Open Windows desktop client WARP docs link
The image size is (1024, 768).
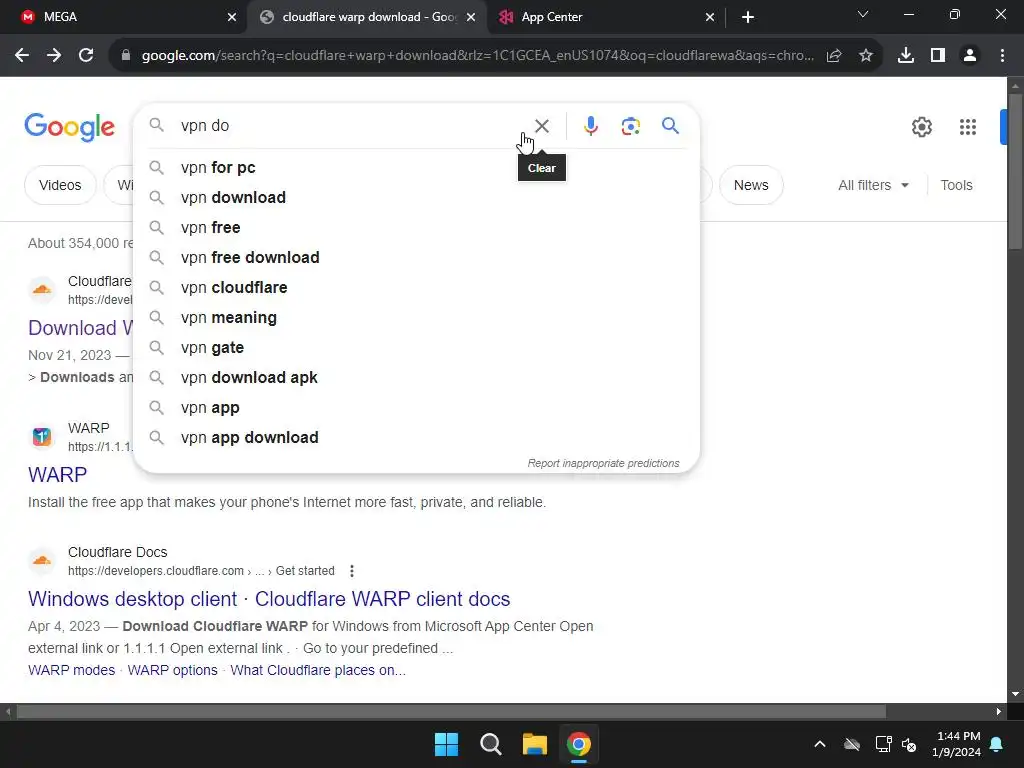point(269,599)
